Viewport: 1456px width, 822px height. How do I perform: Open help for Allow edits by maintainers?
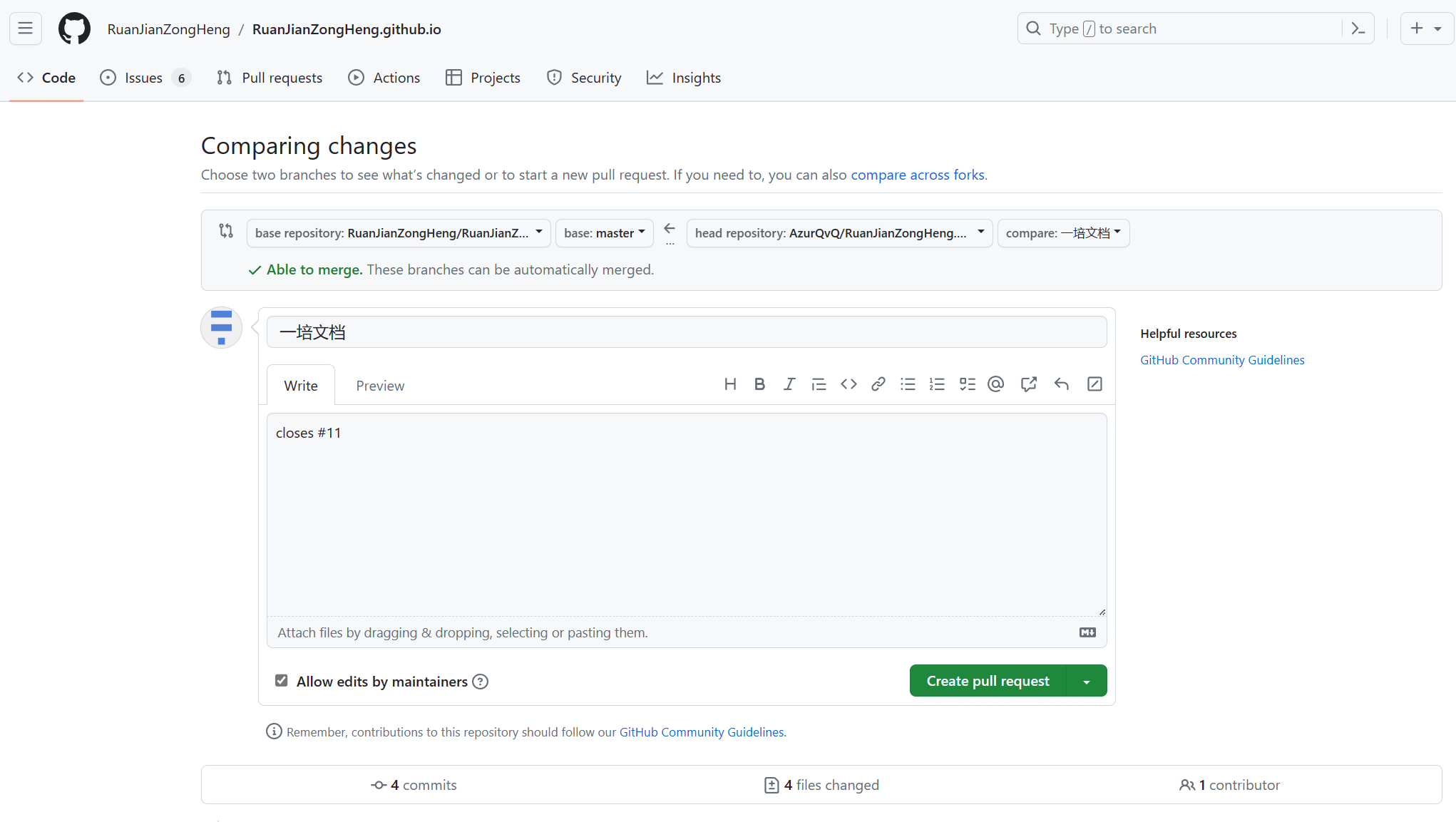(x=481, y=682)
